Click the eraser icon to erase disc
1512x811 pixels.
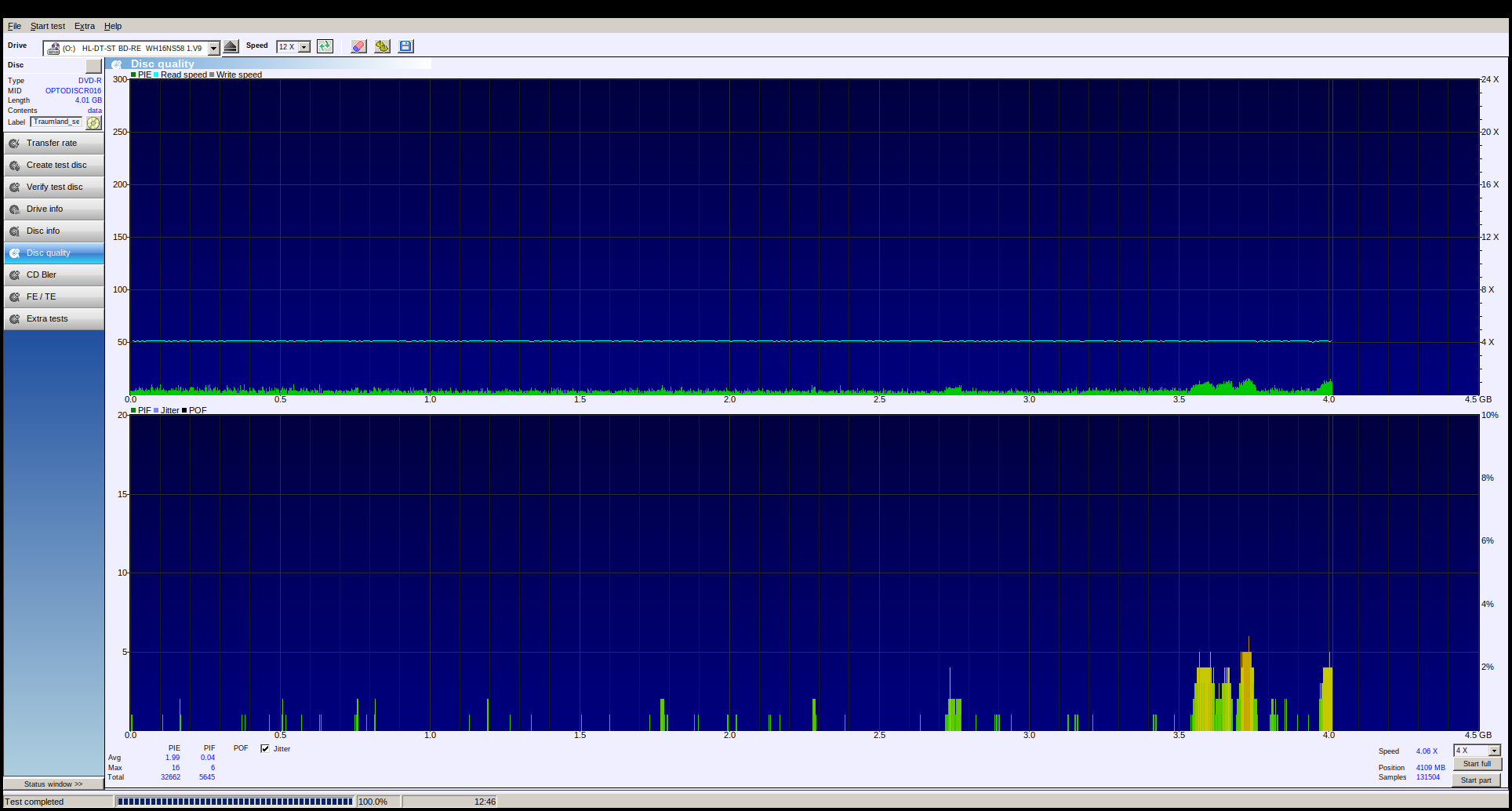[x=358, y=46]
